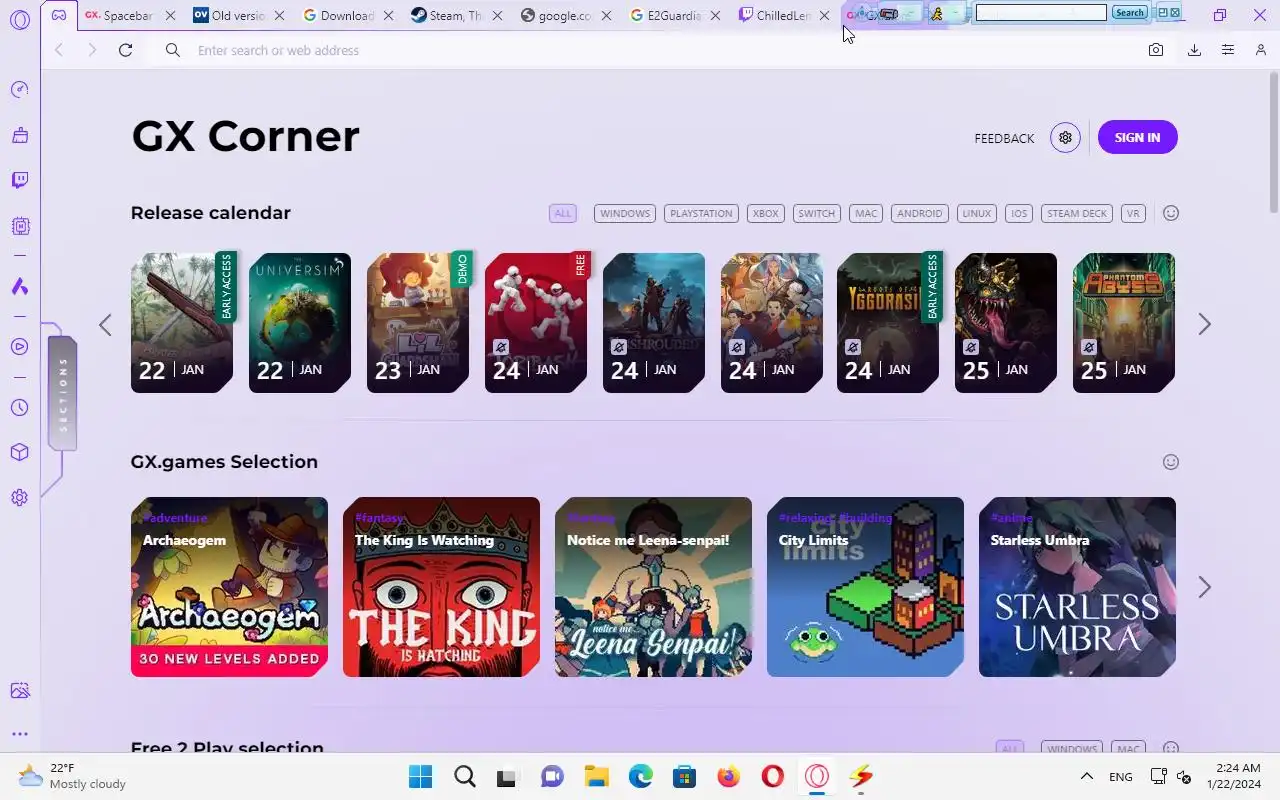Show hidden system tray icons chevron
This screenshot has width=1280, height=800.
(x=1086, y=776)
